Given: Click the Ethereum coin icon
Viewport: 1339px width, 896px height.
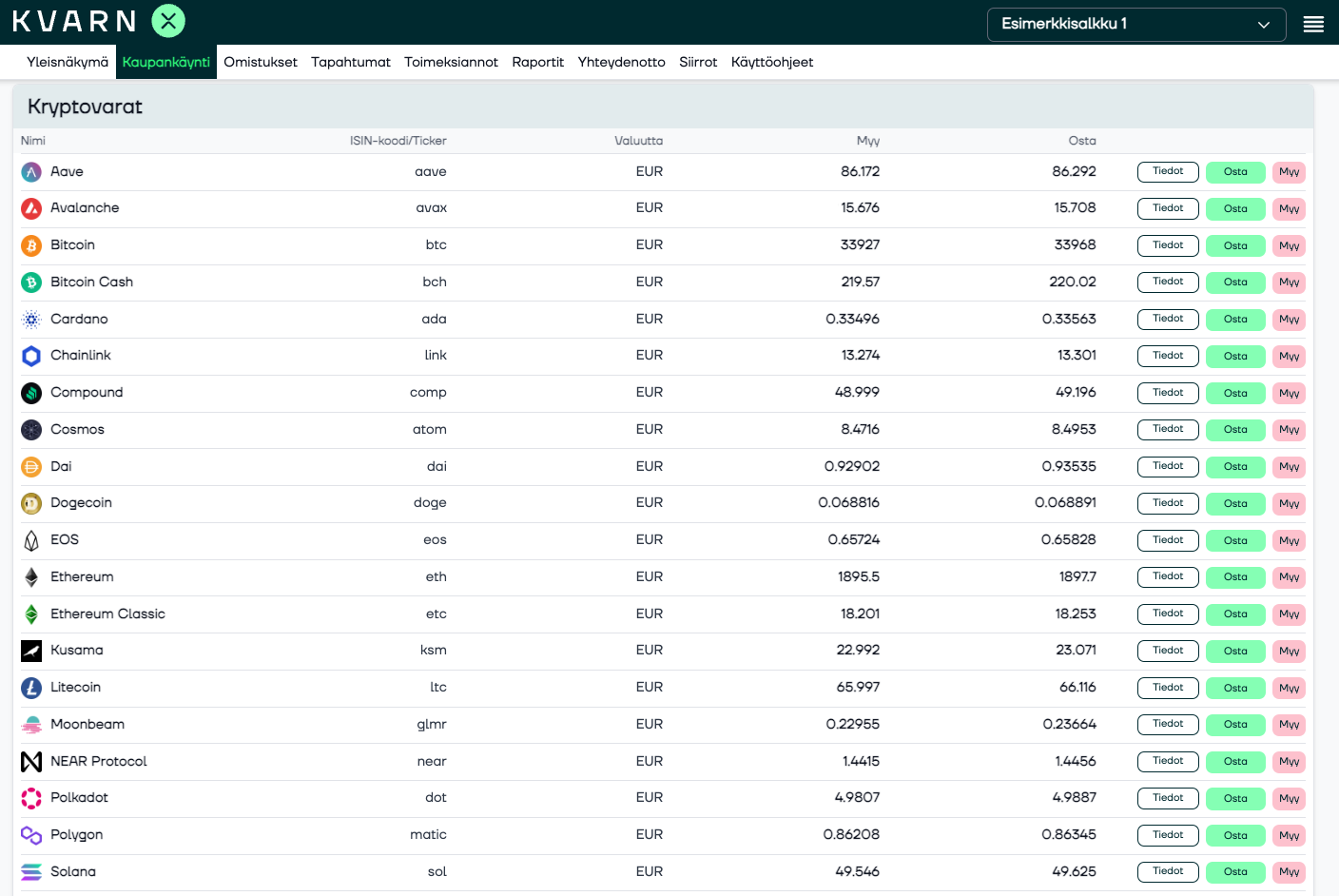Looking at the screenshot, I should pos(31,577).
